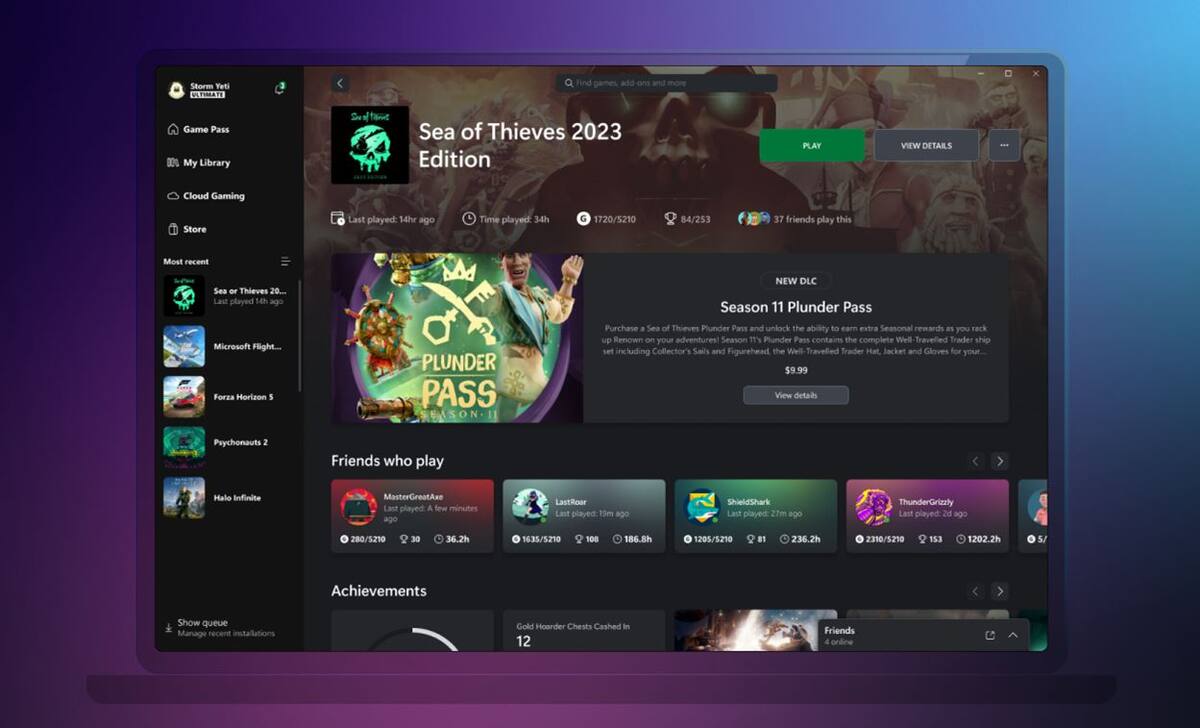Click the 1202.2h playtime on ThunderGrizzly card
Screen dimensions: 1200x728
pyautogui.click(x=984, y=539)
